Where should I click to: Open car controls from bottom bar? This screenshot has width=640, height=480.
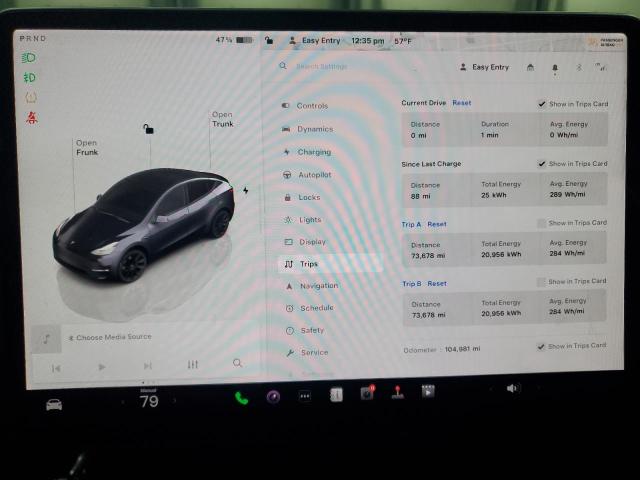pos(54,404)
